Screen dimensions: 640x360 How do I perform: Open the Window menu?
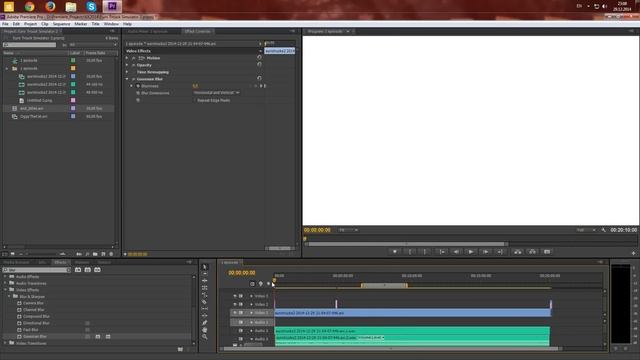click(x=111, y=24)
